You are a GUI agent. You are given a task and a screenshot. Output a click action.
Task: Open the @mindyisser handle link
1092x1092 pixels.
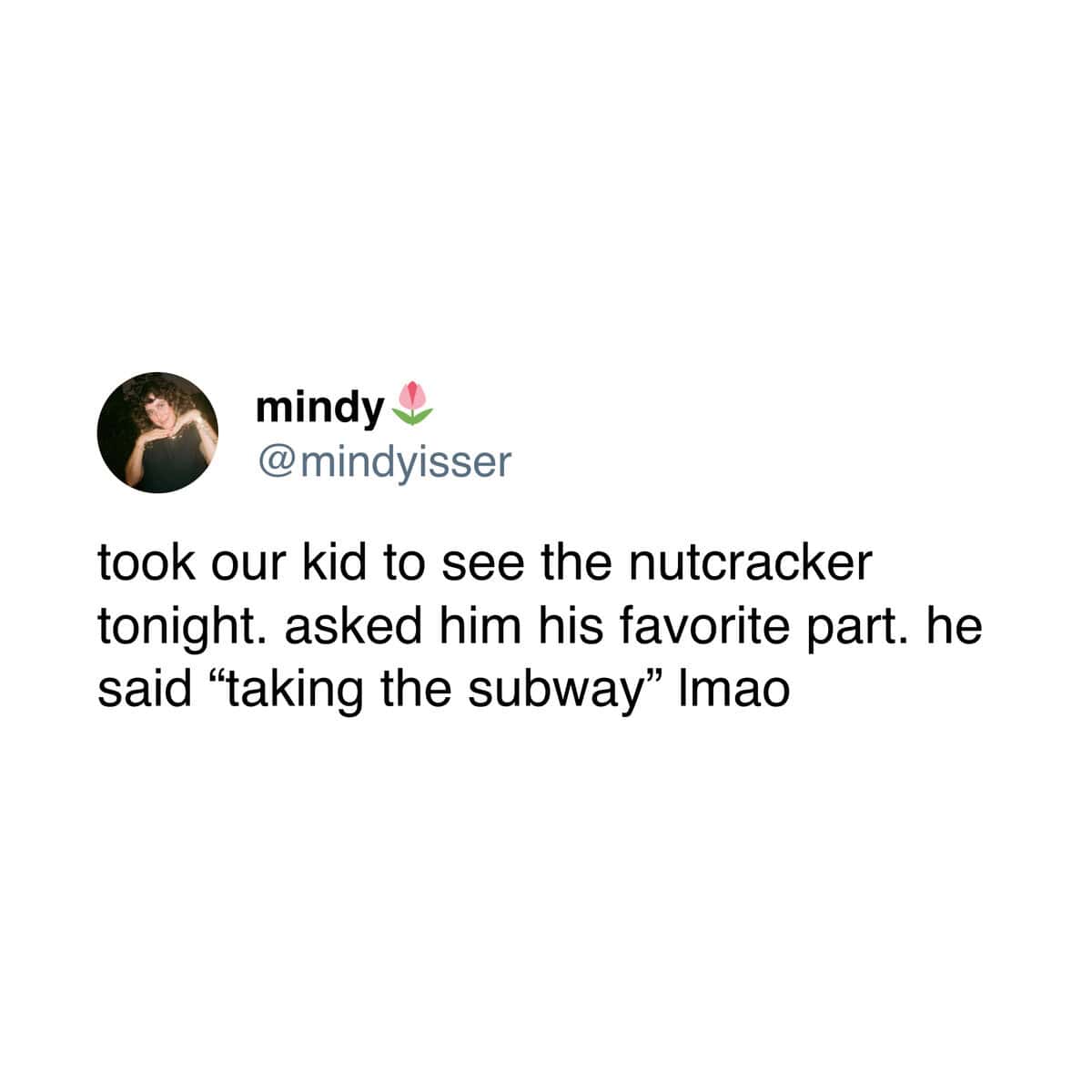[x=386, y=462]
